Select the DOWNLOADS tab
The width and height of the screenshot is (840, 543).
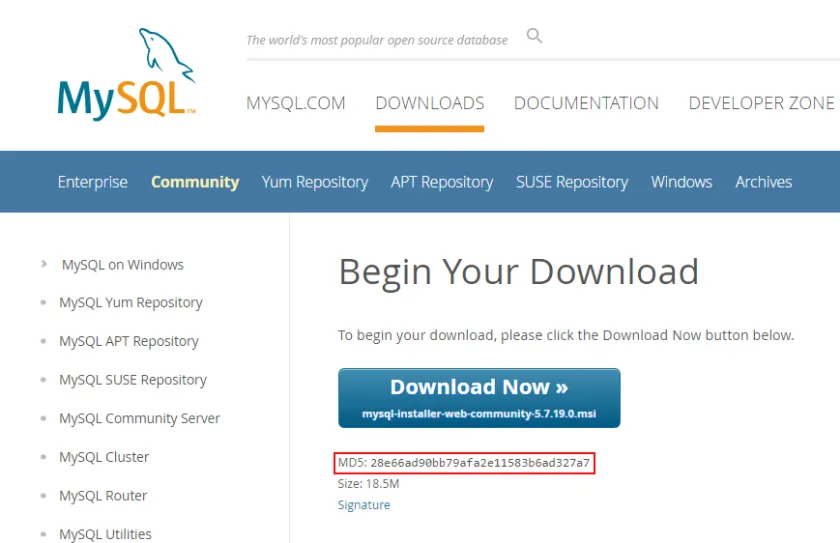point(430,103)
